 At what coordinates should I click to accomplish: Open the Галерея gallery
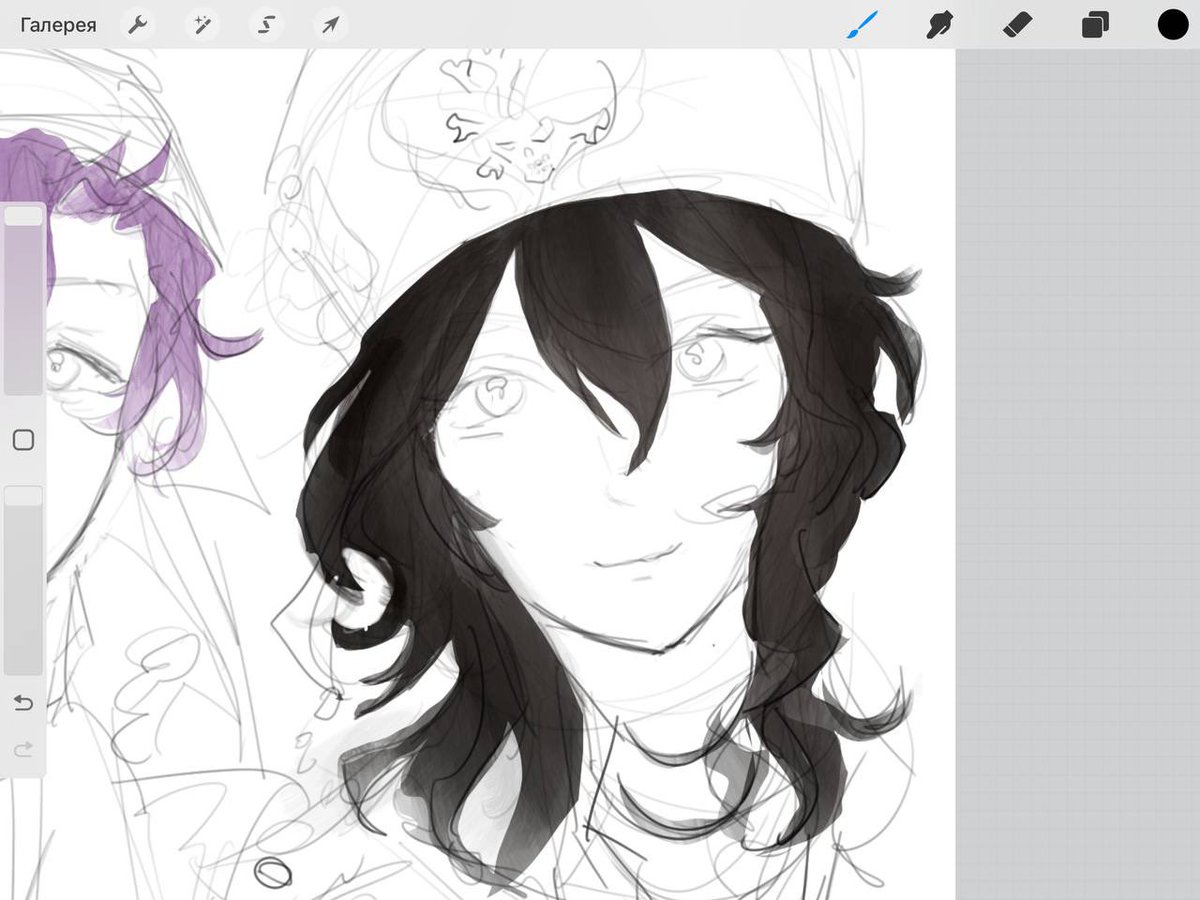tap(58, 25)
